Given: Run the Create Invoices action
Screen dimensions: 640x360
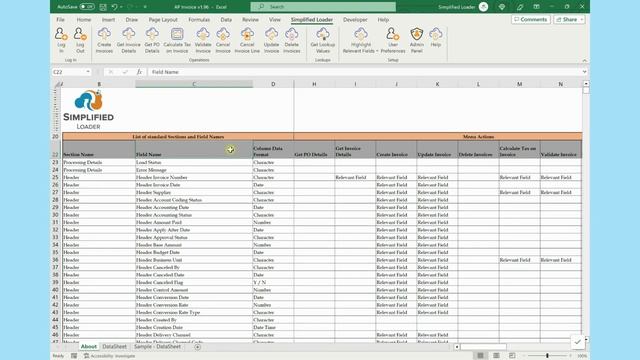Looking at the screenshot, I should [x=104, y=40].
